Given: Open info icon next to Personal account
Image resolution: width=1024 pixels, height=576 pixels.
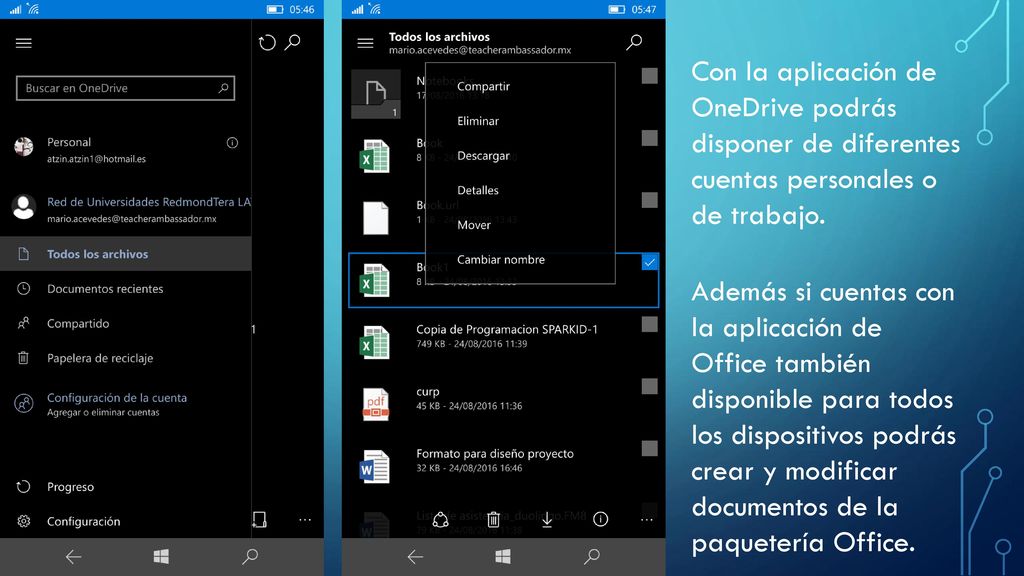Looking at the screenshot, I should 232,142.
